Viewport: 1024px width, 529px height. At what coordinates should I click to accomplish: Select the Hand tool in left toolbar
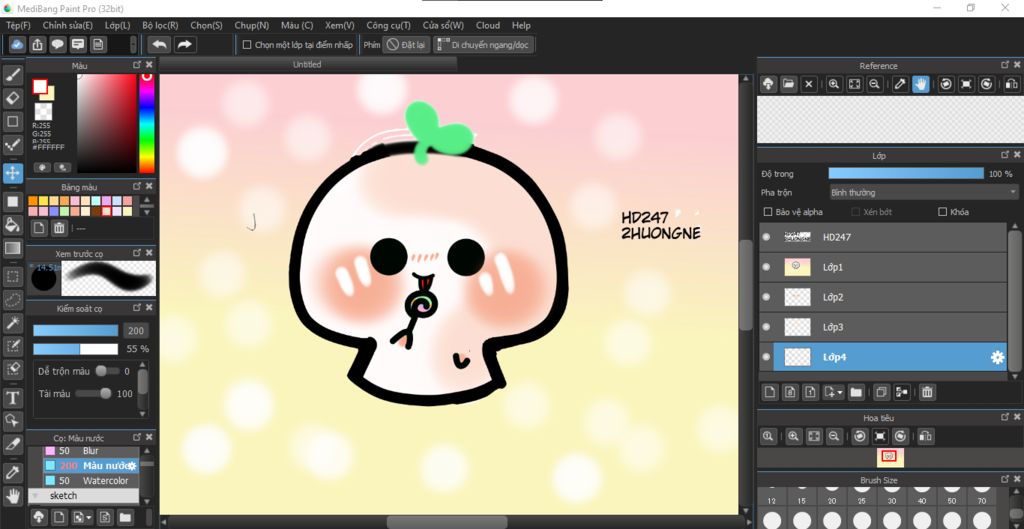[x=12, y=496]
